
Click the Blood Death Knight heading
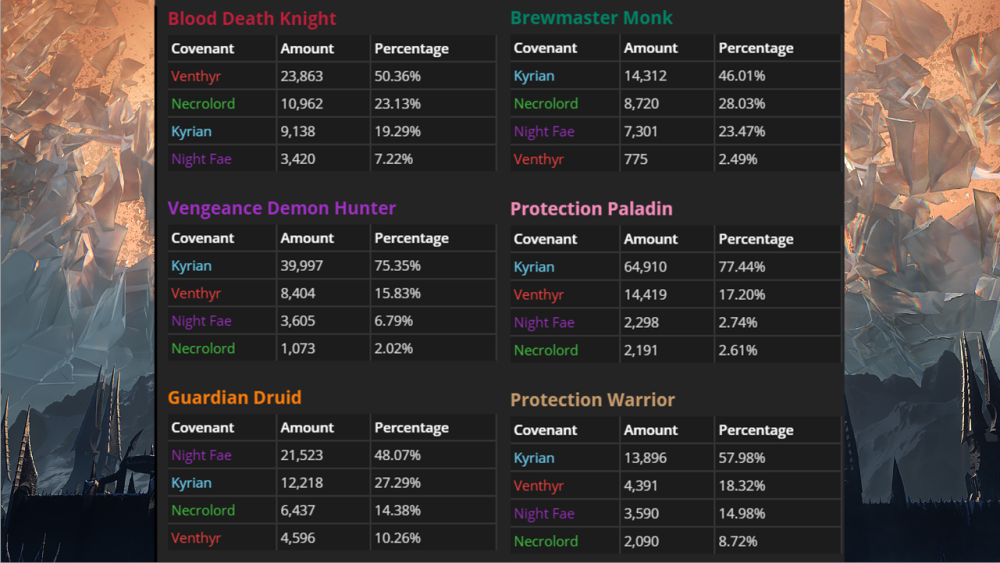(x=251, y=19)
